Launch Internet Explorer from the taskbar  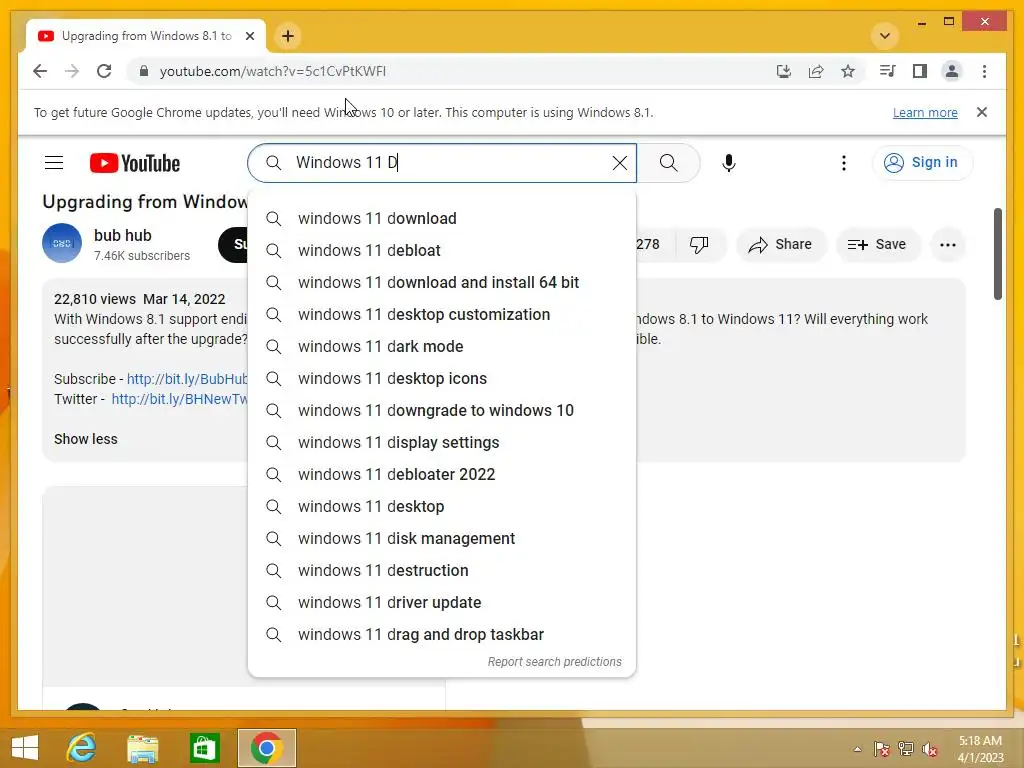82,748
